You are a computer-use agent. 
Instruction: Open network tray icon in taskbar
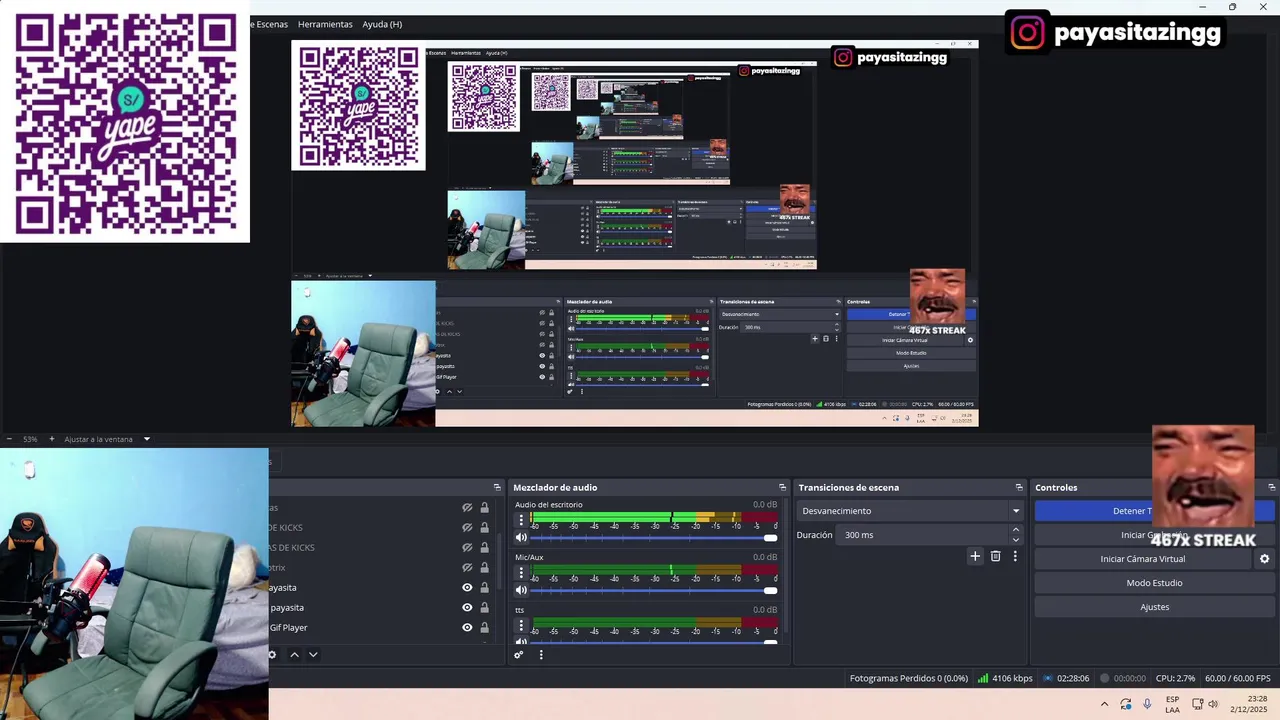pos(1197,704)
